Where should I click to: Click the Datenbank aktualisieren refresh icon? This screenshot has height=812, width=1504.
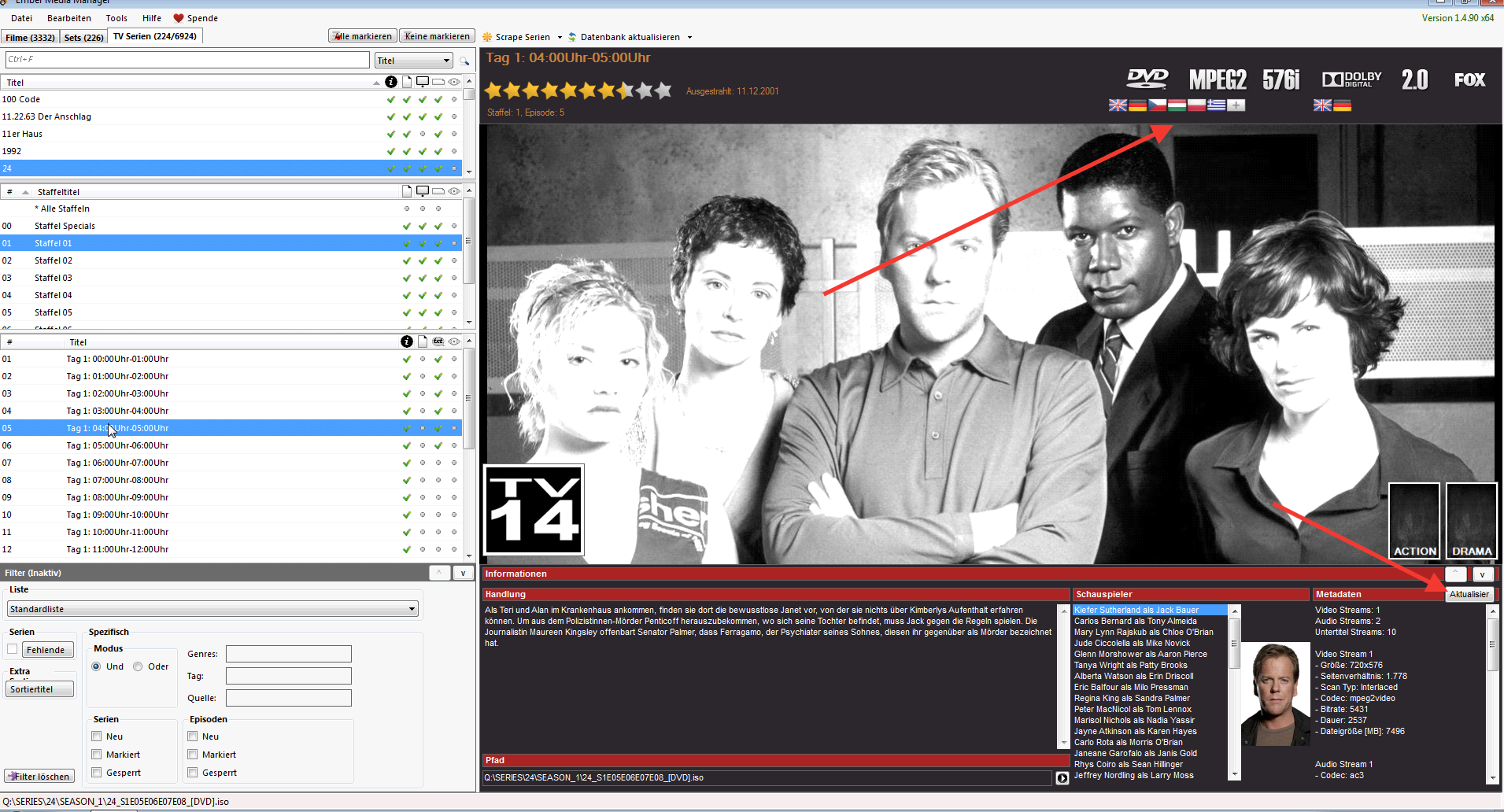(572, 37)
